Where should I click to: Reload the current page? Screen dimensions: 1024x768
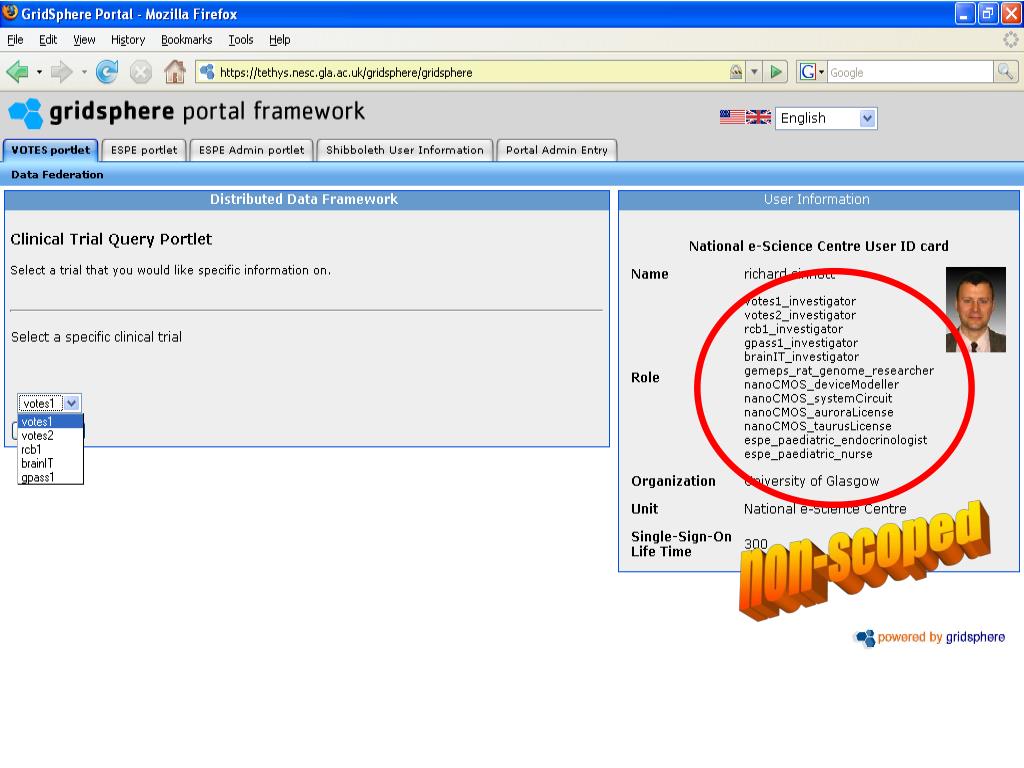tap(106, 72)
